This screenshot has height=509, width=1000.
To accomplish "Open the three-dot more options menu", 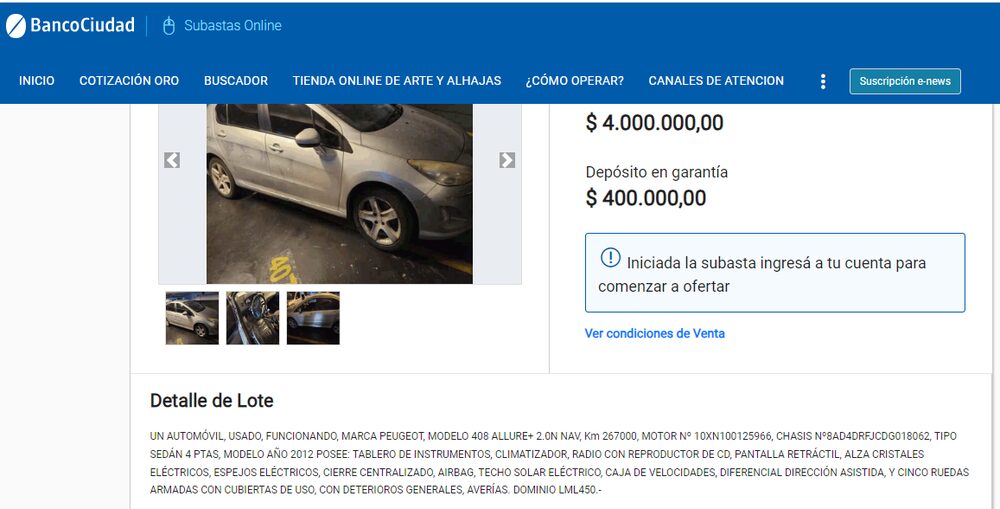I will [x=823, y=81].
